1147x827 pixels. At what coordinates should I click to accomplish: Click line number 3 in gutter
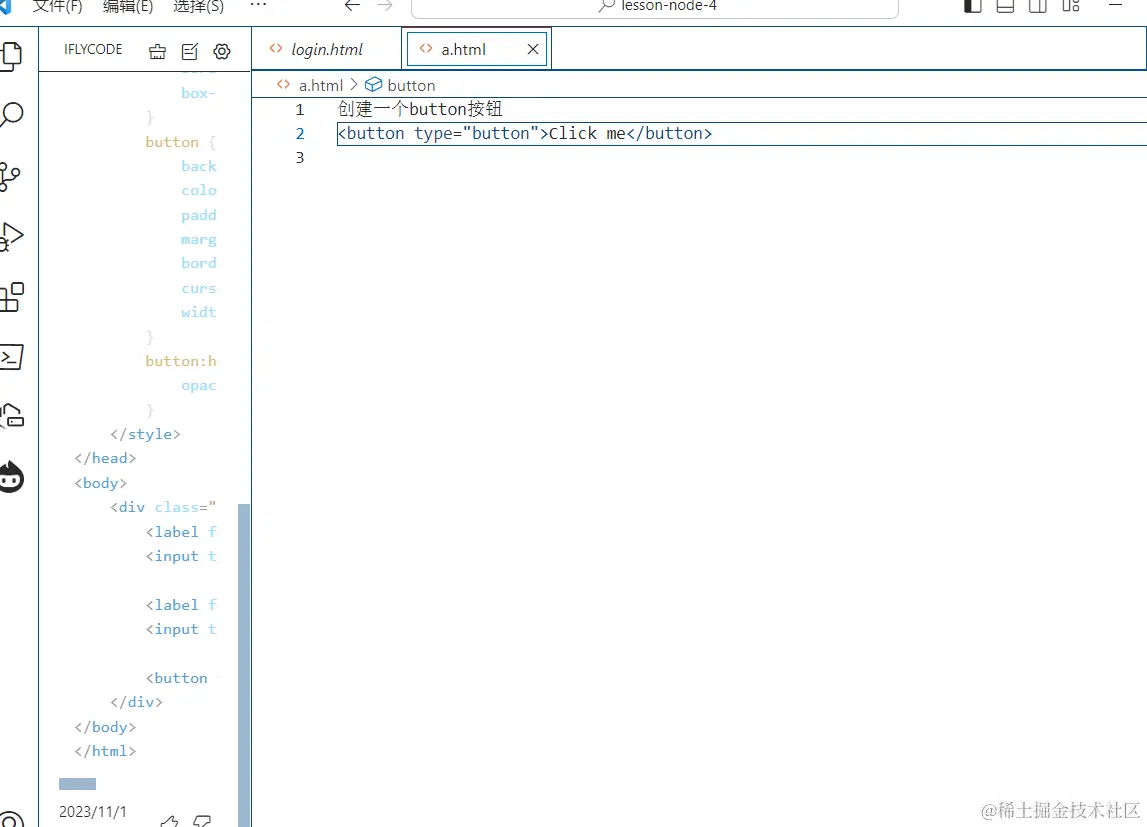tap(300, 157)
